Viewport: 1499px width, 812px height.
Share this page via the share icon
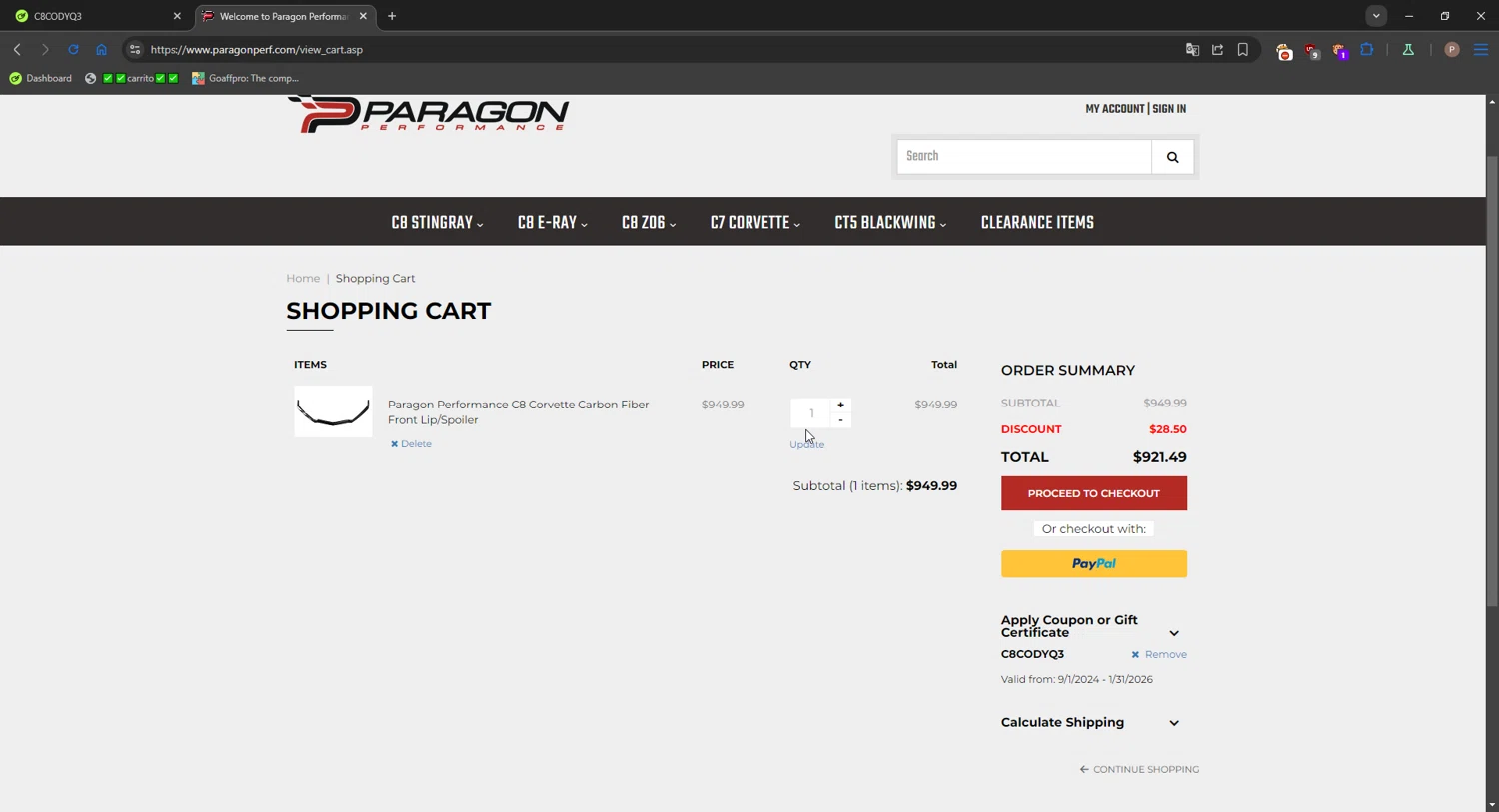[x=1217, y=49]
